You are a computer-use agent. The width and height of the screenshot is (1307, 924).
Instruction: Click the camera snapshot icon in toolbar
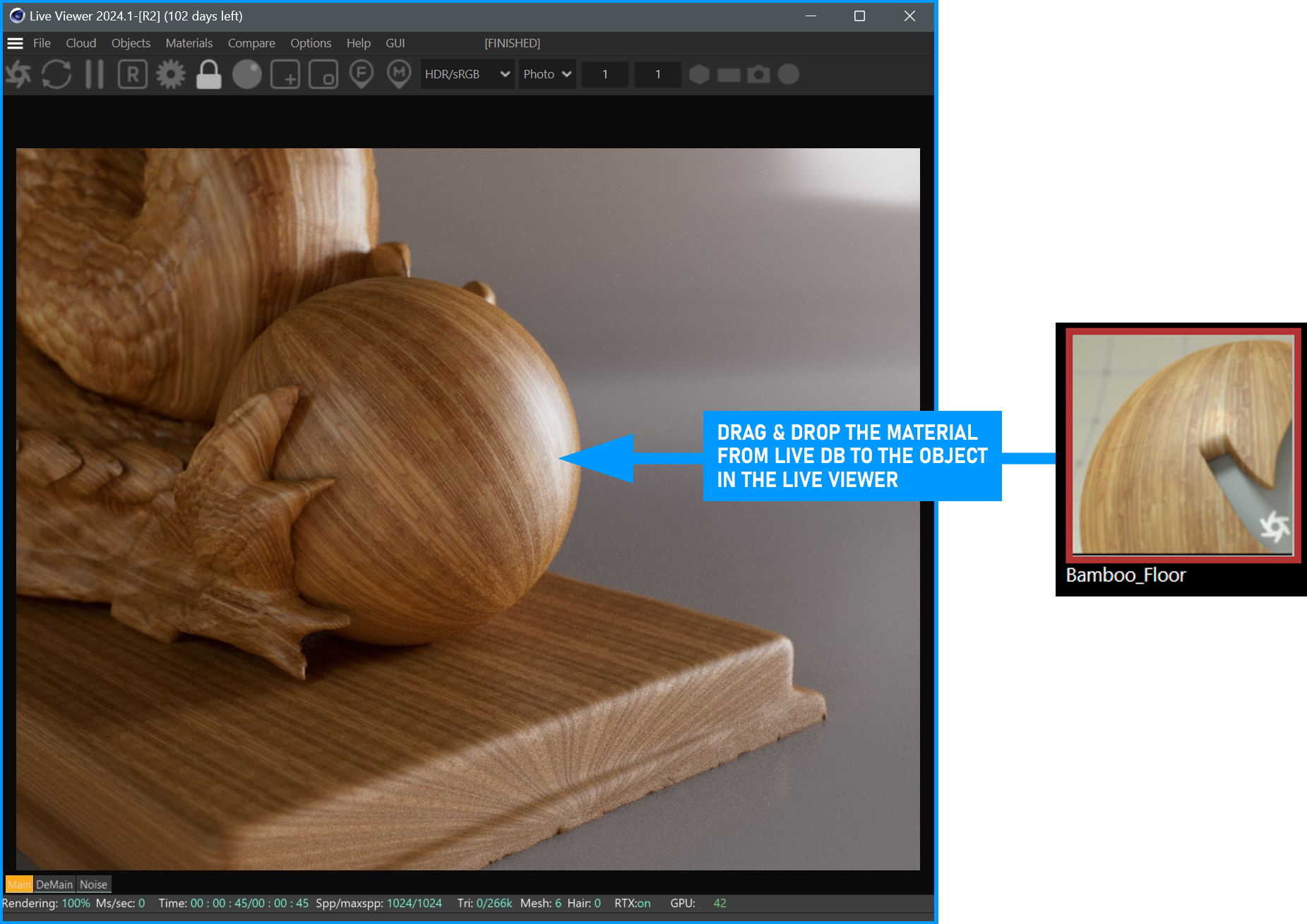tap(758, 74)
